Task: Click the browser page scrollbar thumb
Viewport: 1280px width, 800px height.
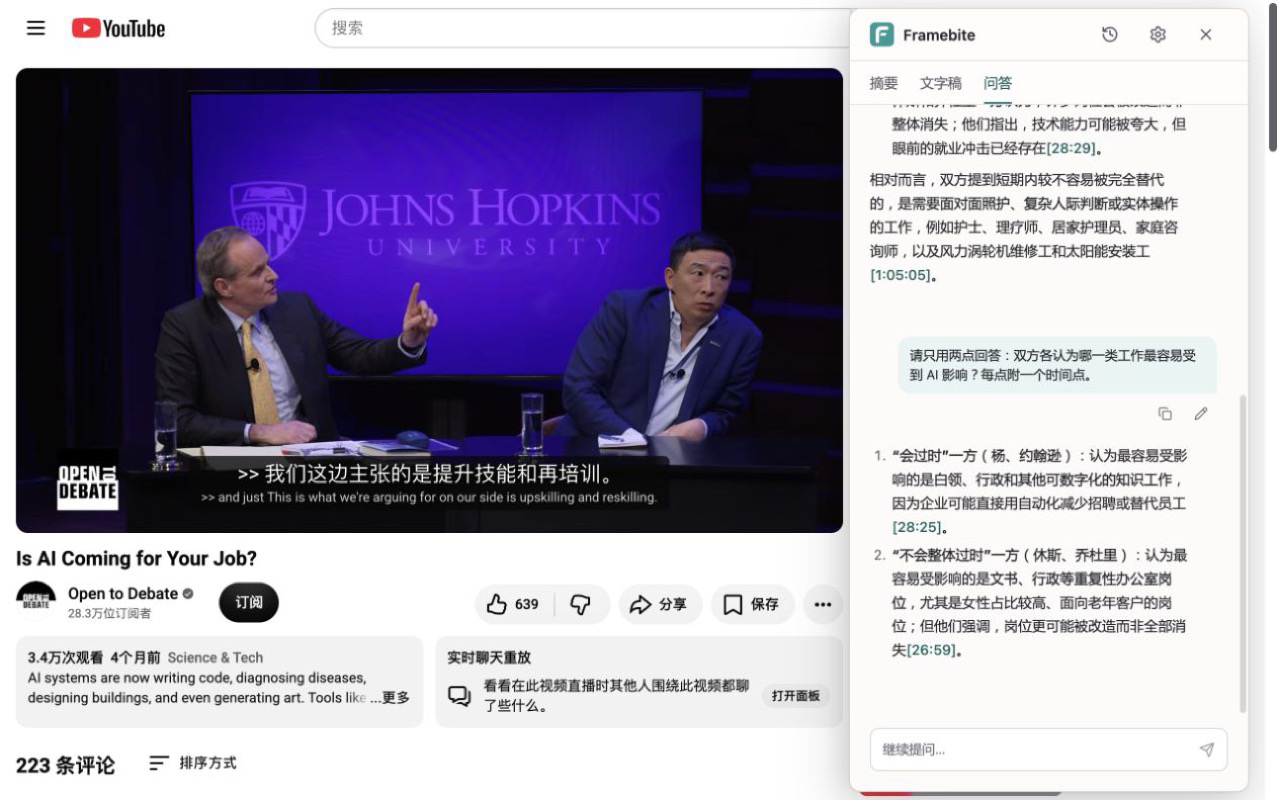Action: pos(1273,78)
